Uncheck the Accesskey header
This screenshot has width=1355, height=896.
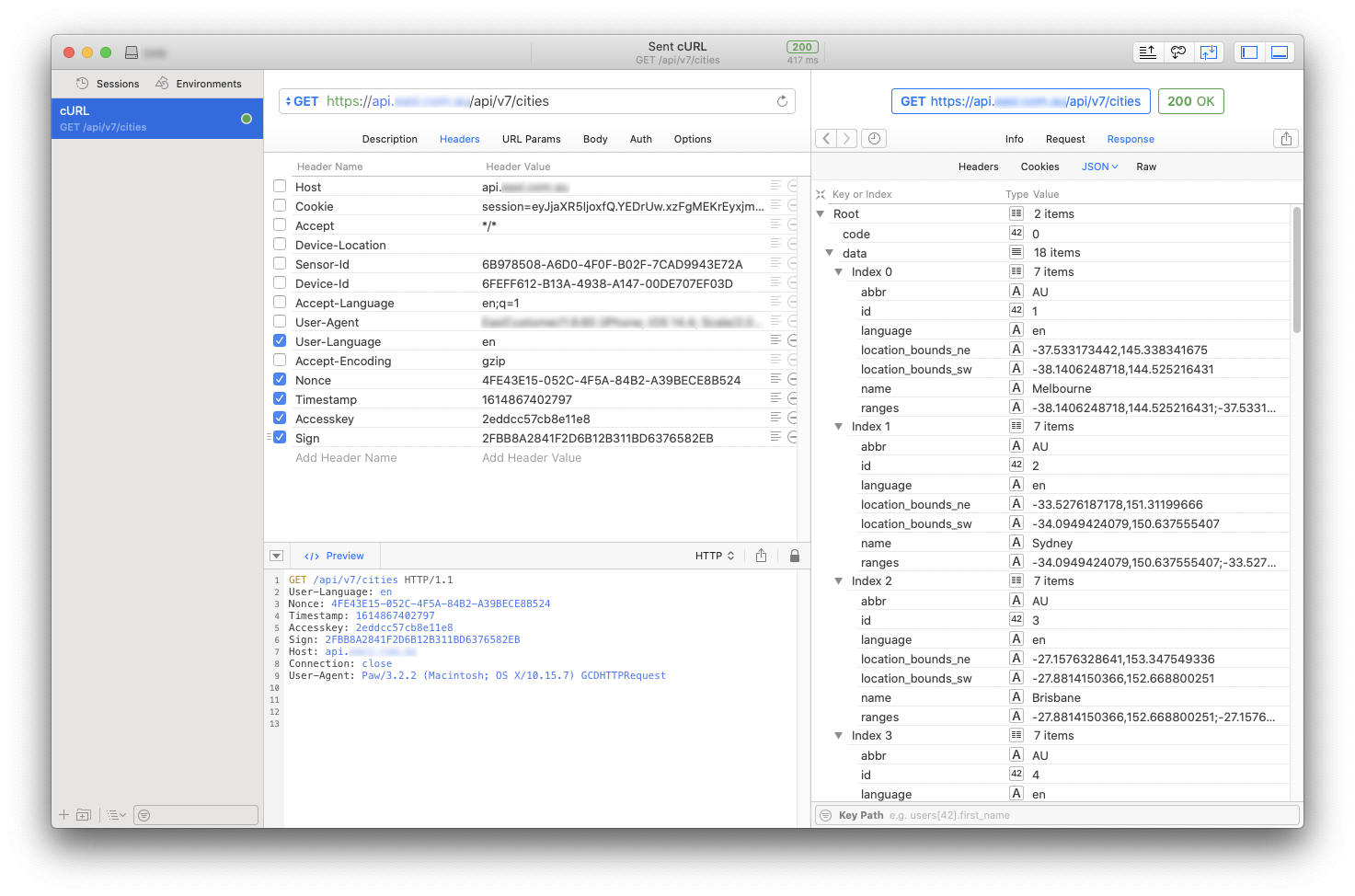[280, 418]
